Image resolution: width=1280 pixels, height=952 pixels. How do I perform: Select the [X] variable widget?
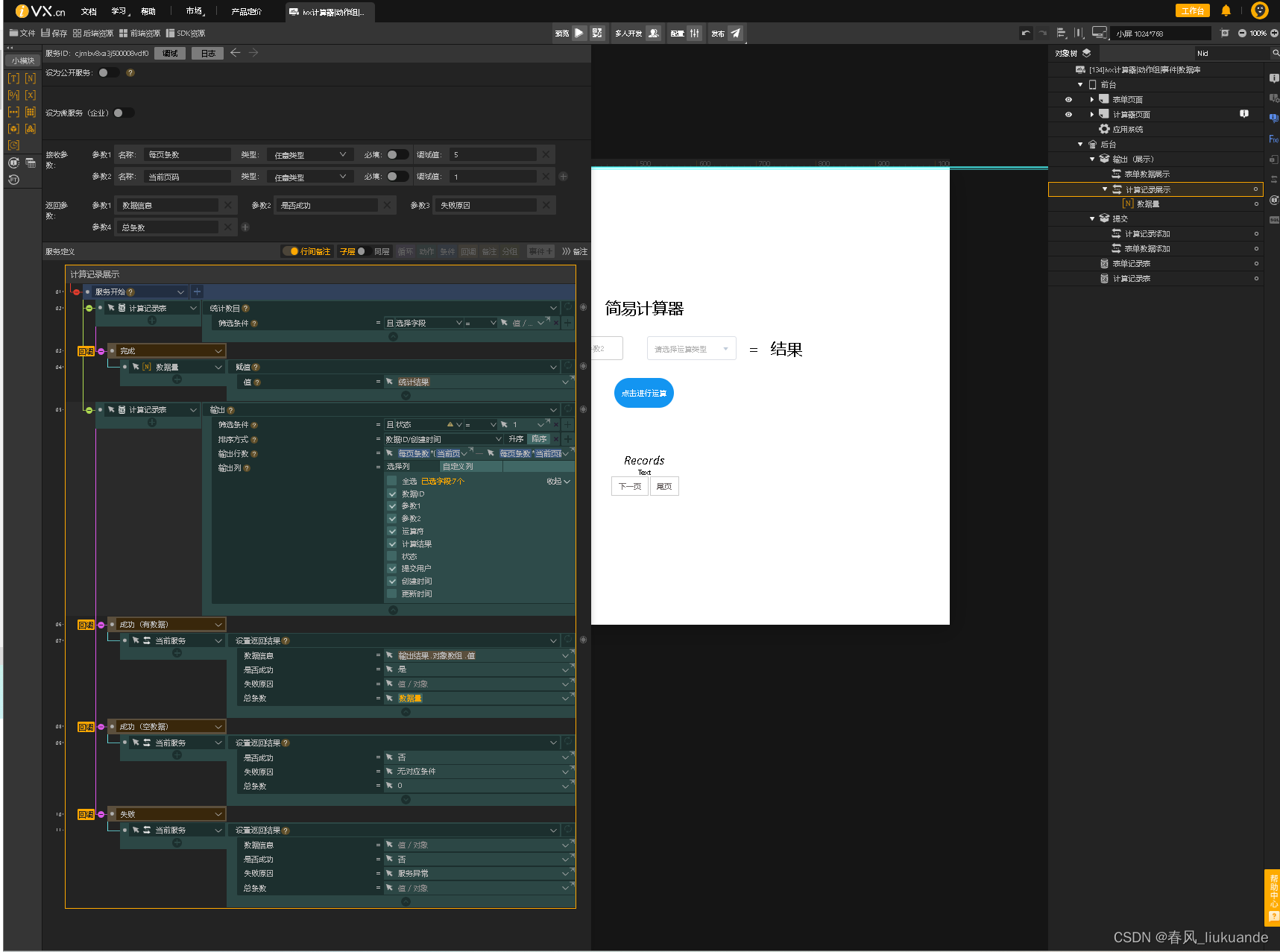pos(31,95)
